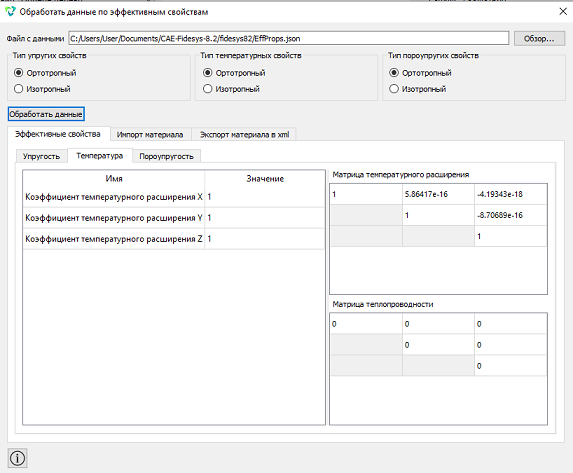Click the Значение column header
This screenshot has width=573, height=473.
265,178
